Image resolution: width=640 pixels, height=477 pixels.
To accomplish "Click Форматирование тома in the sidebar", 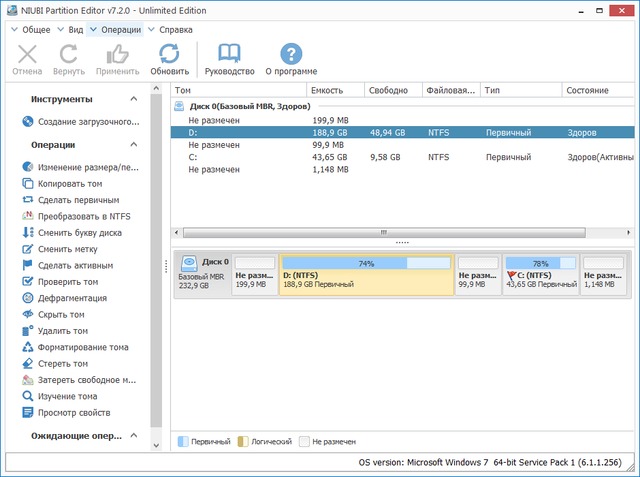I will [82, 347].
